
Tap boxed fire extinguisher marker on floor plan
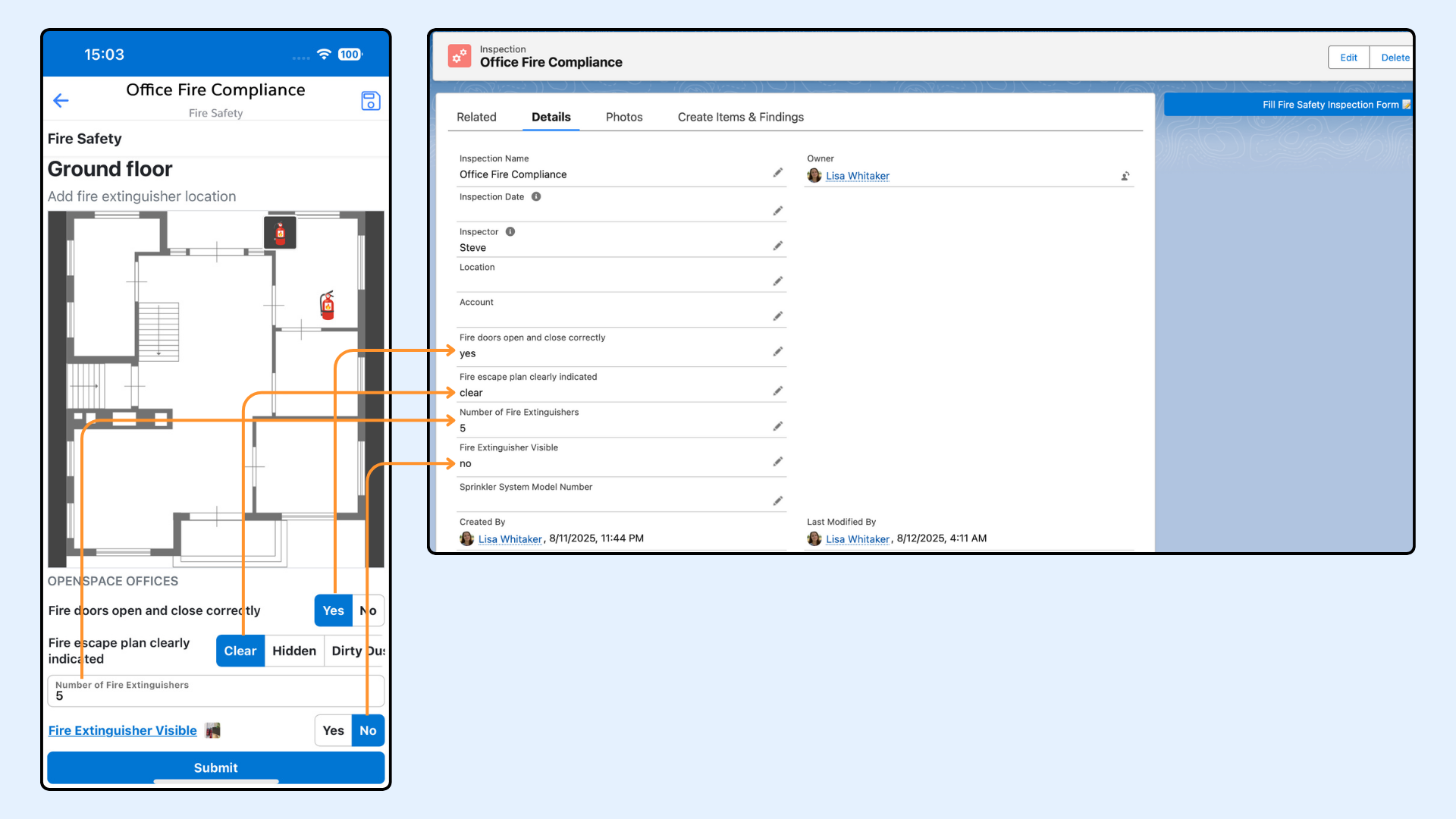click(280, 232)
